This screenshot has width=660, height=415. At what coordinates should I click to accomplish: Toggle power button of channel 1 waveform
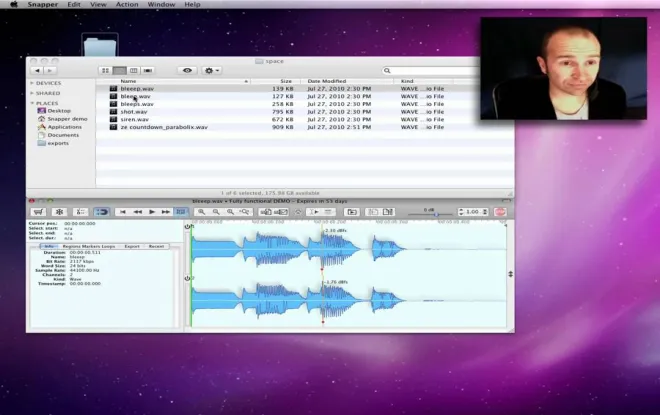coord(187,226)
